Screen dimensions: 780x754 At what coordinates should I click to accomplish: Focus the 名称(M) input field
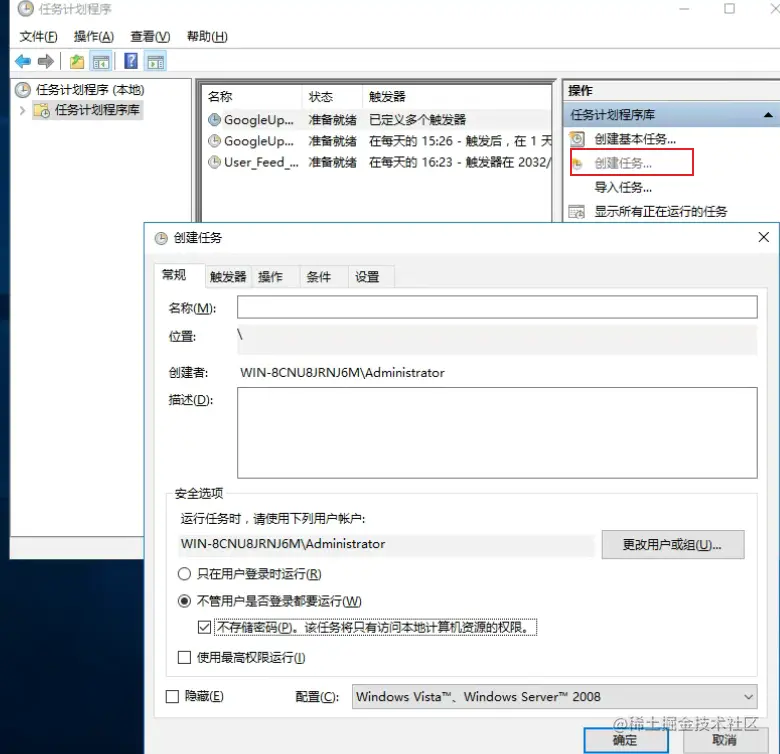point(497,307)
